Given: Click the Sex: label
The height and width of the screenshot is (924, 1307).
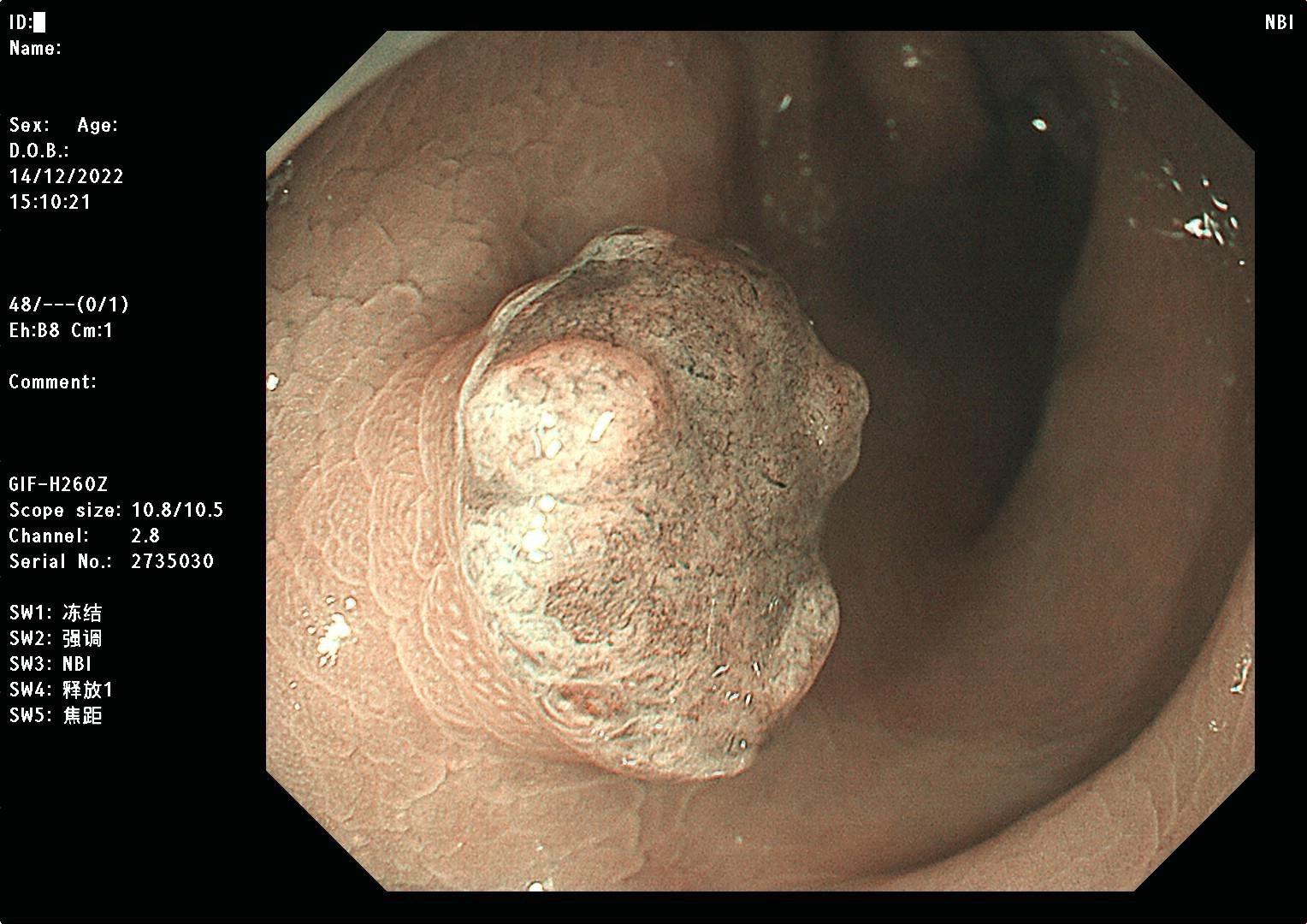Looking at the screenshot, I should pos(29,125).
